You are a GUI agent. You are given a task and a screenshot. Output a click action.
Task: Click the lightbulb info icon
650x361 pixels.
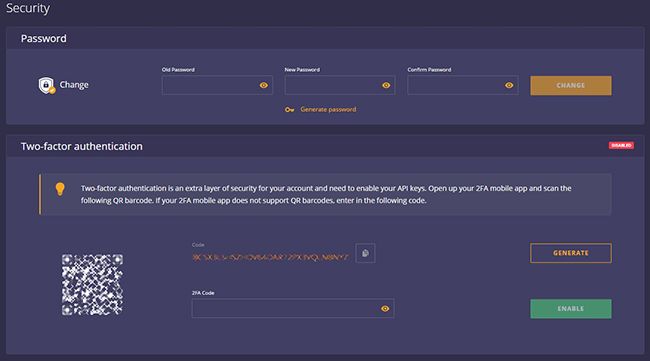(x=60, y=189)
